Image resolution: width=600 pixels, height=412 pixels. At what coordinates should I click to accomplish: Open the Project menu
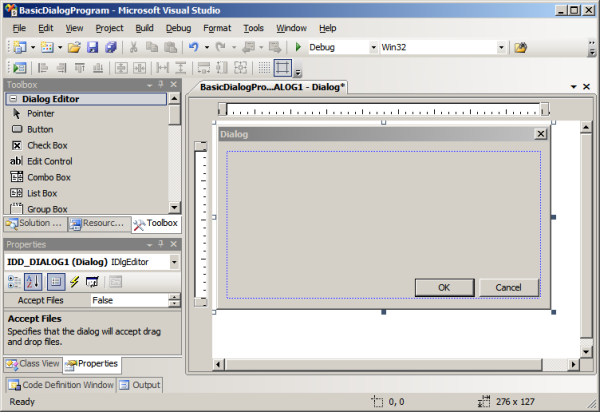pos(109,28)
